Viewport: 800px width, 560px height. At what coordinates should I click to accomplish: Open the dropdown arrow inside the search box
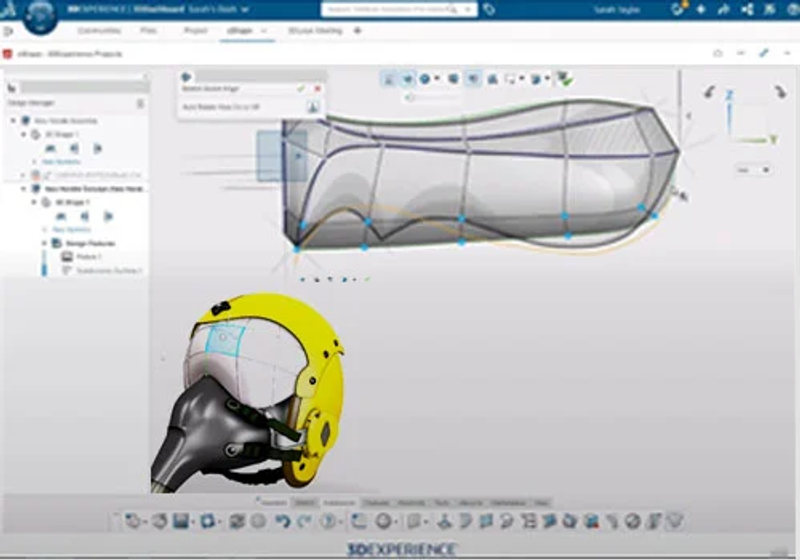[468, 10]
